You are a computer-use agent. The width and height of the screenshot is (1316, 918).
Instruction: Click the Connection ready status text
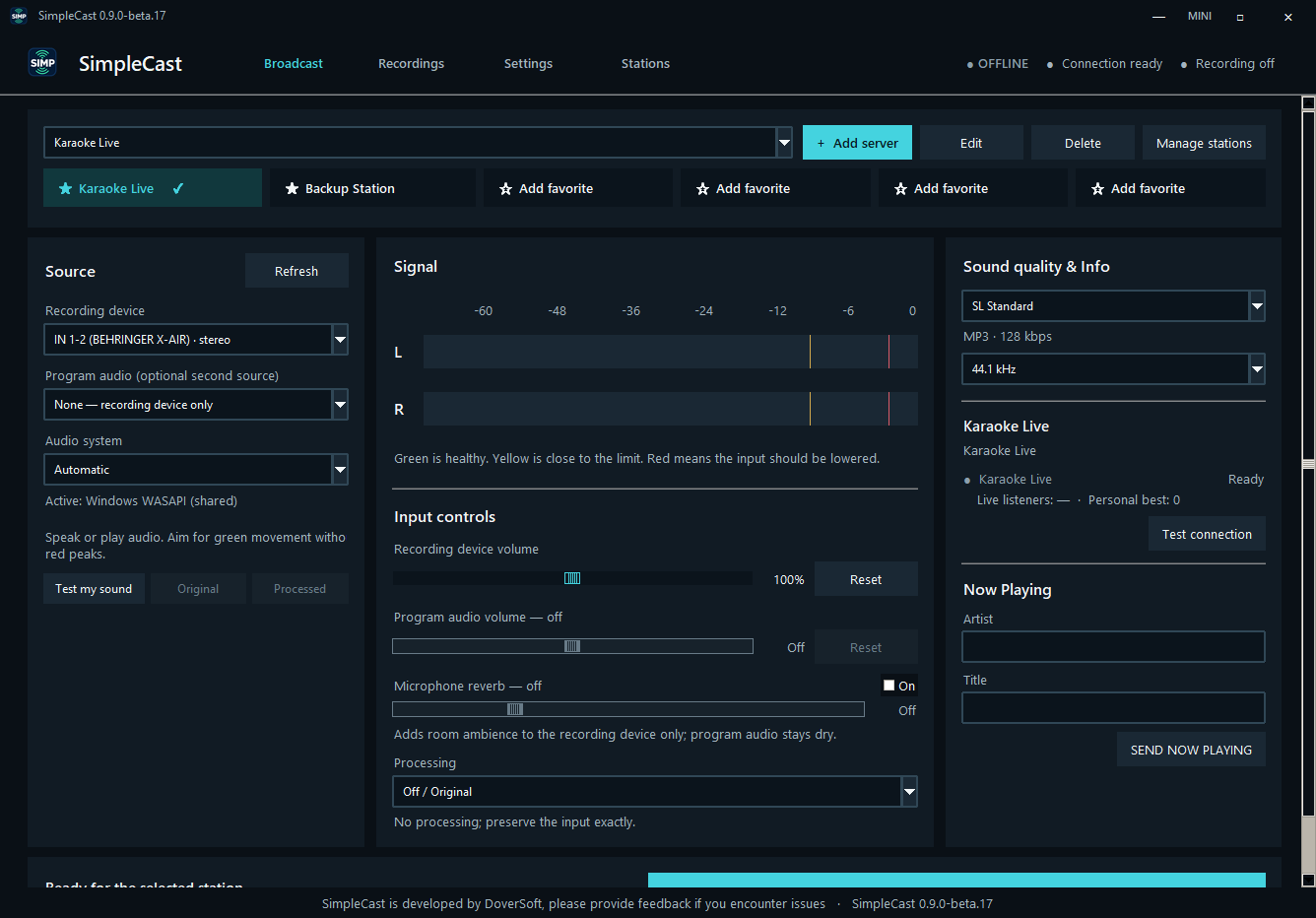click(1112, 64)
